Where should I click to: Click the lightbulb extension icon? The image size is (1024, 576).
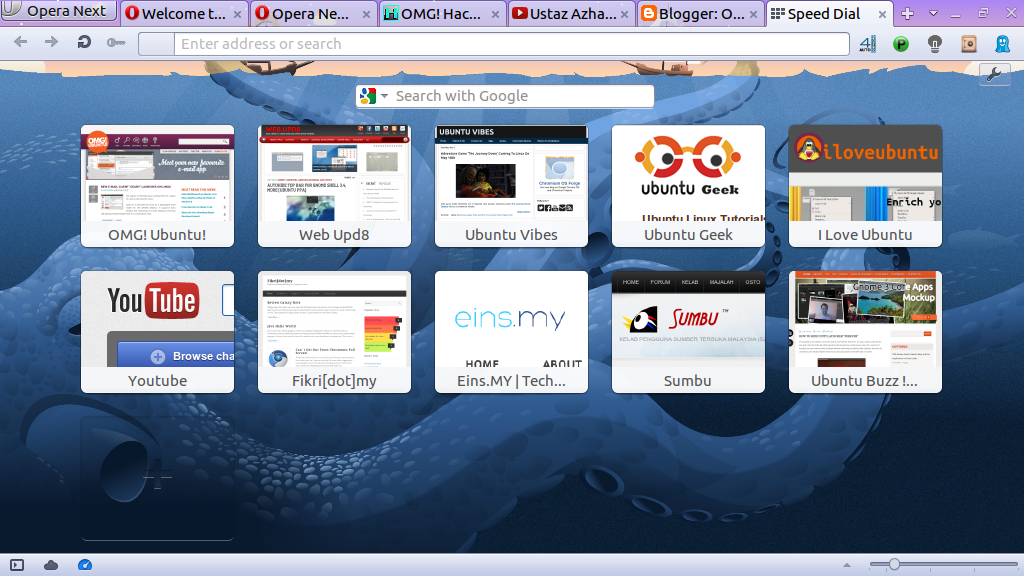pyautogui.click(x=935, y=43)
